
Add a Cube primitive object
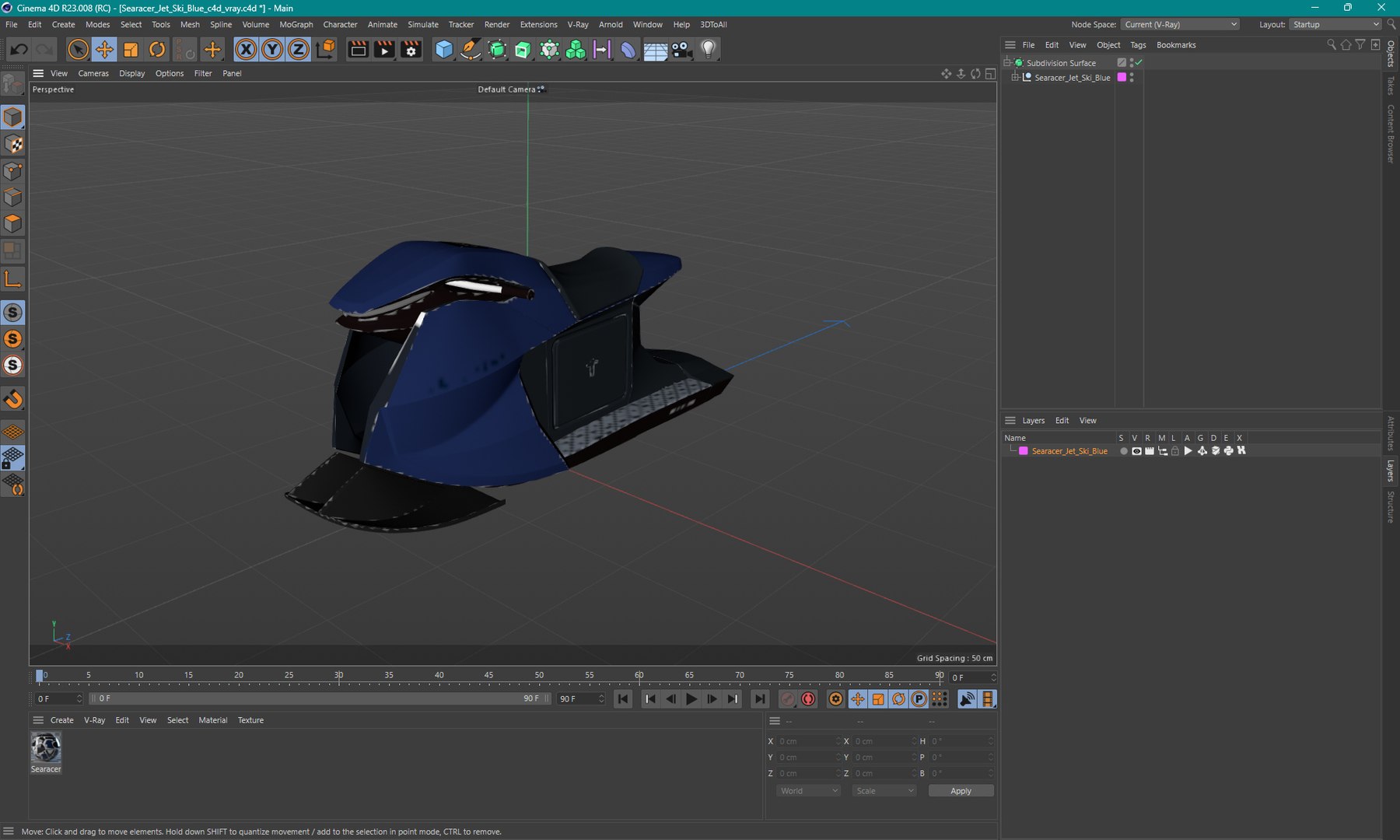pyautogui.click(x=444, y=50)
